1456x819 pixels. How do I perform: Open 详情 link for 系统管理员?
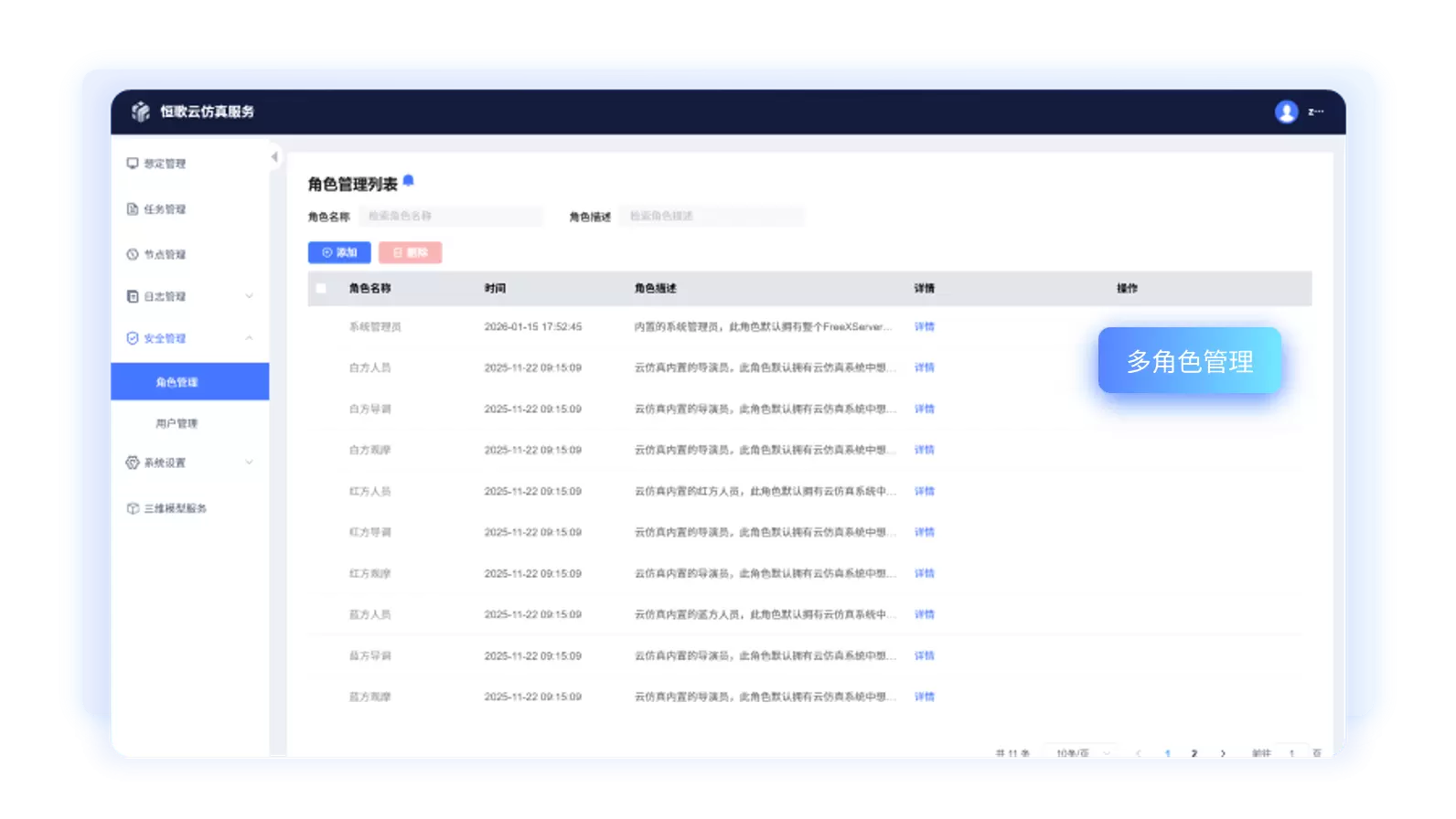(925, 326)
